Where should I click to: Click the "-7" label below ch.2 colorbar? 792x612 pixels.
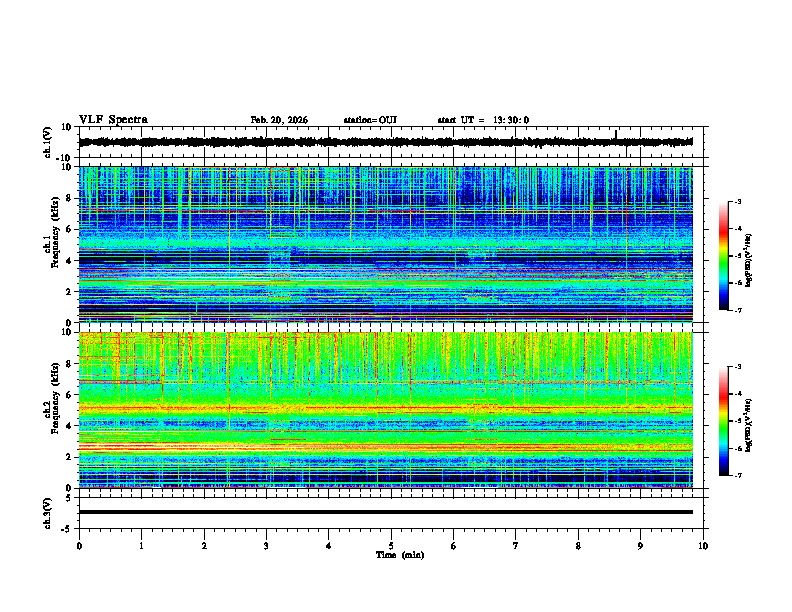coord(737,476)
